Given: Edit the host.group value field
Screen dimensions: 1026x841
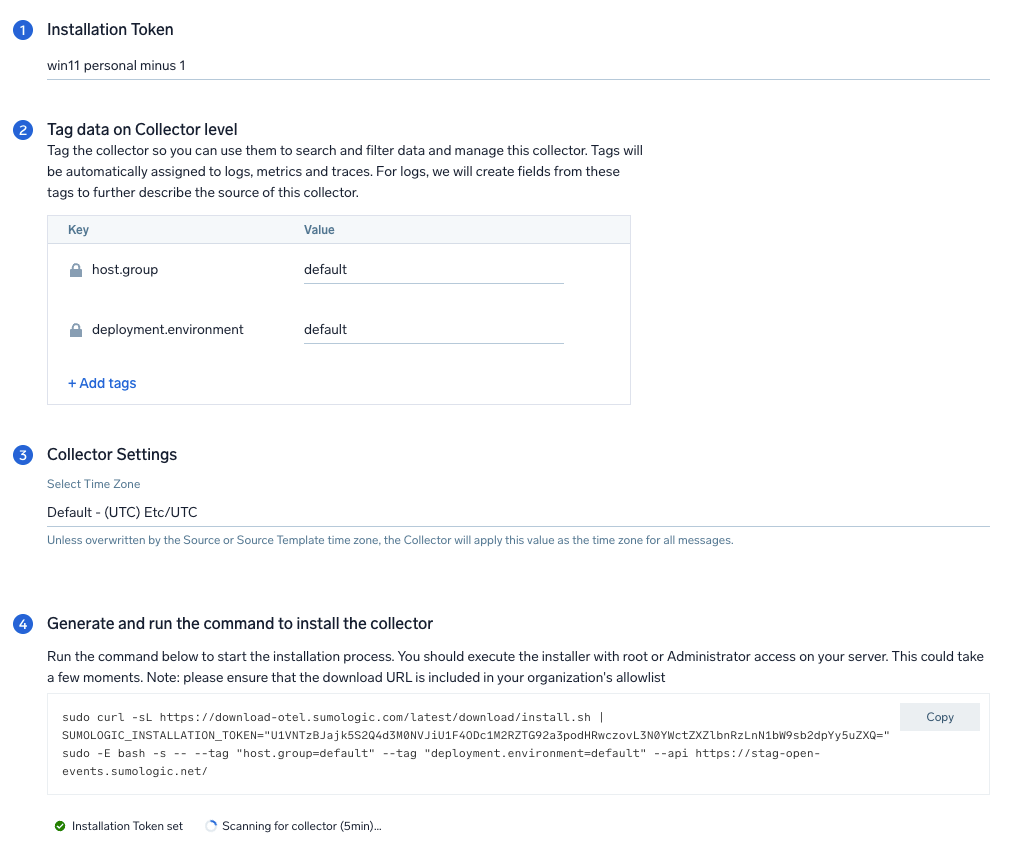Looking at the screenshot, I should (x=433, y=270).
